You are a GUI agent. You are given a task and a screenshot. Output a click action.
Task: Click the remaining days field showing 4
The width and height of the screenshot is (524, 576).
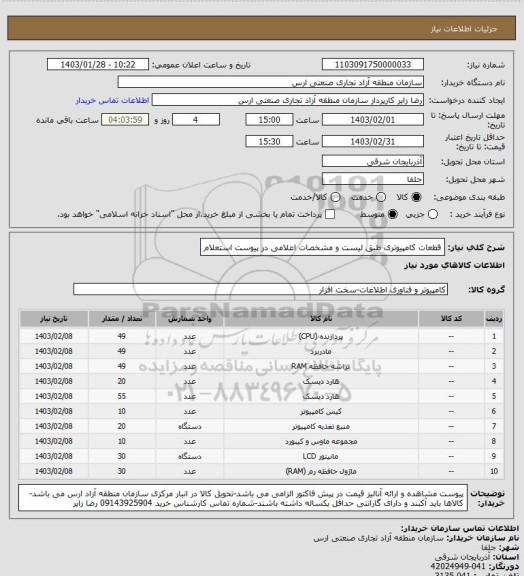pyautogui.click(x=196, y=120)
